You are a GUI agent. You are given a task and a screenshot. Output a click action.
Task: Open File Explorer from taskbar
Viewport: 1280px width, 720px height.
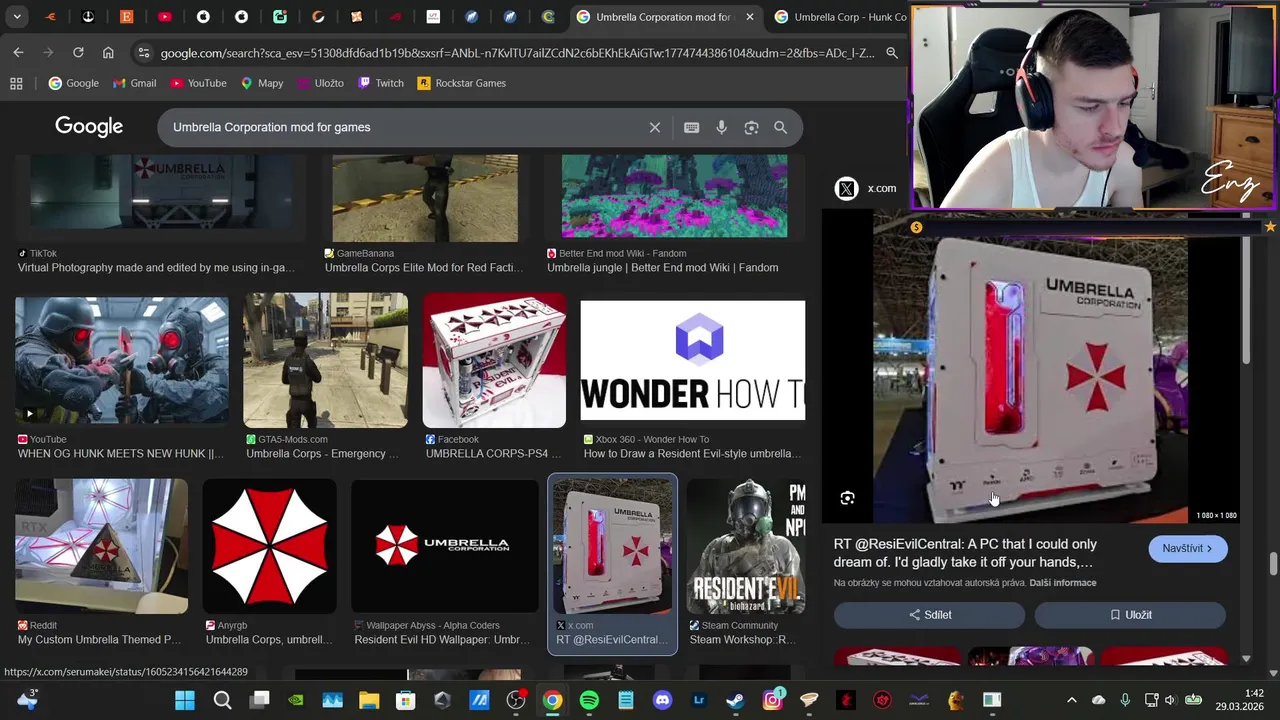tap(369, 700)
